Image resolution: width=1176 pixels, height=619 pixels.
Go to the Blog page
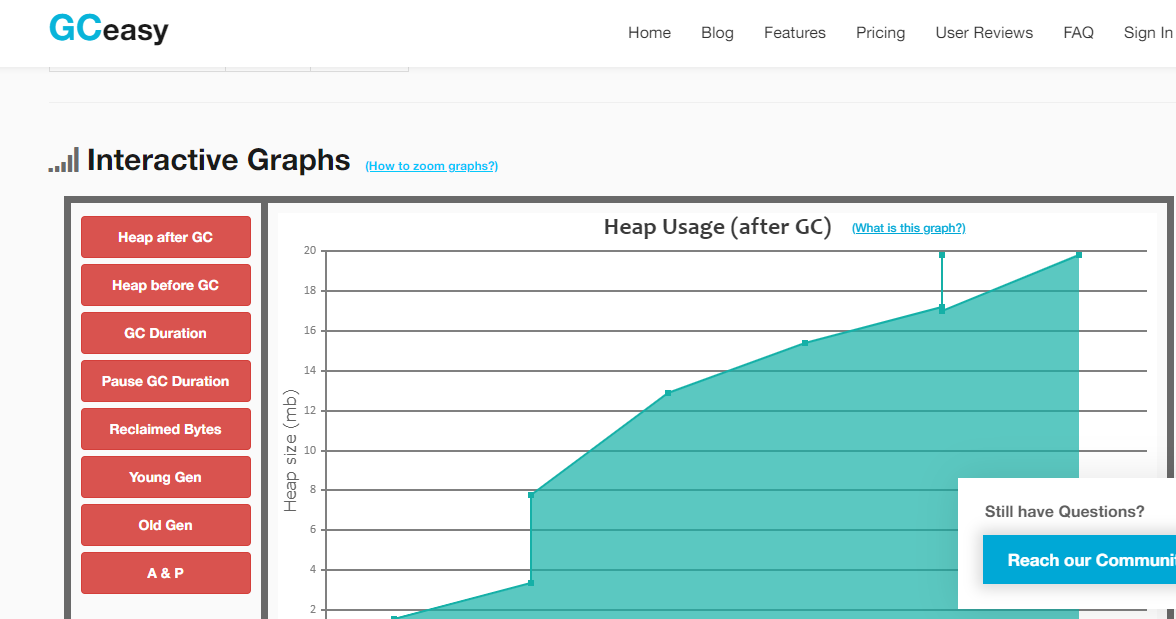[717, 33]
